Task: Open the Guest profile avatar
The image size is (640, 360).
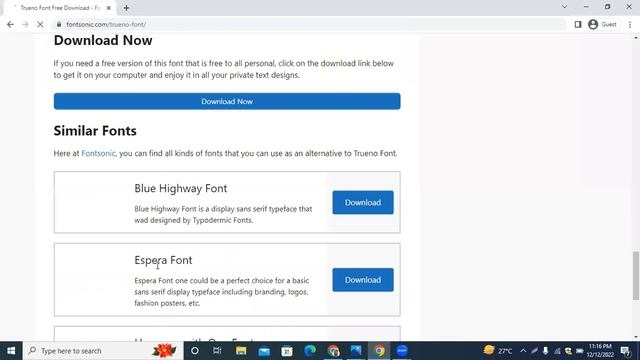Action: coord(593,24)
